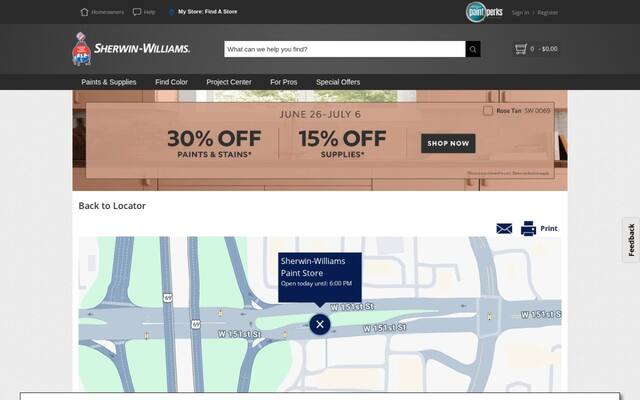Viewport: 640px width, 400px height.
Task: Click the printer icon
Action: pyautogui.click(x=528, y=228)
